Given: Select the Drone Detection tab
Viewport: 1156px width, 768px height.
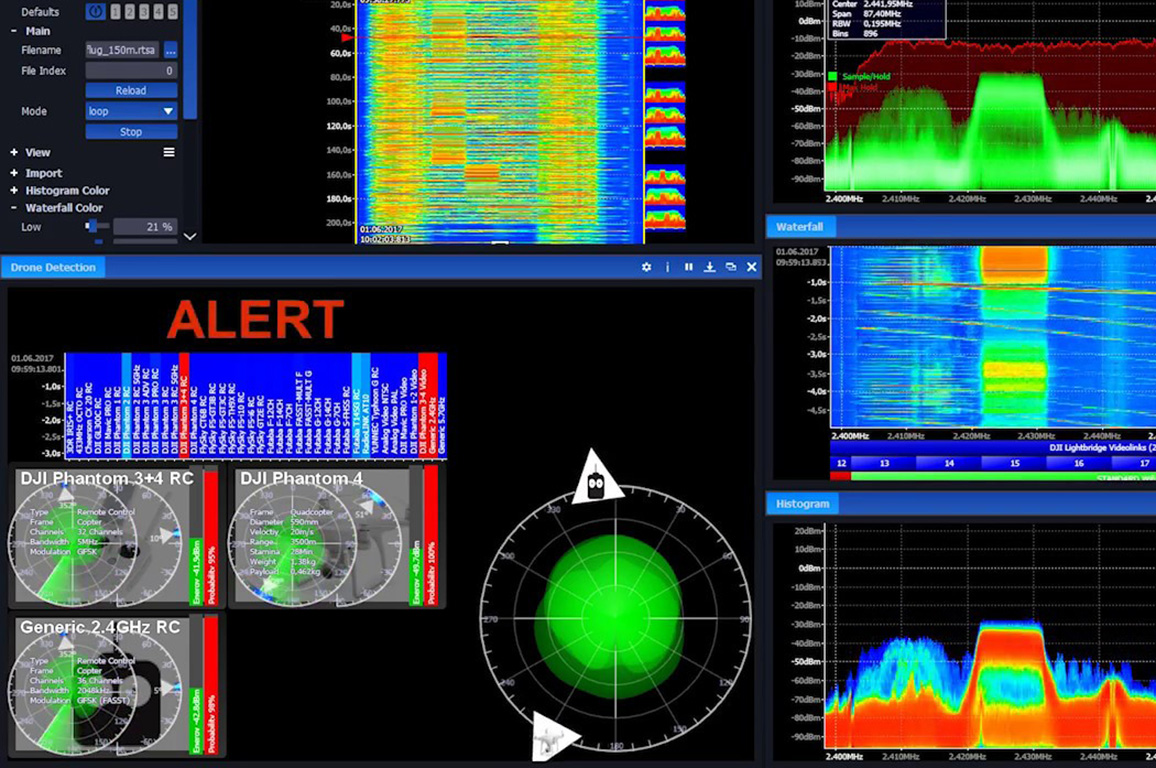Looking at the screenshot, I should tap(53, 267).
